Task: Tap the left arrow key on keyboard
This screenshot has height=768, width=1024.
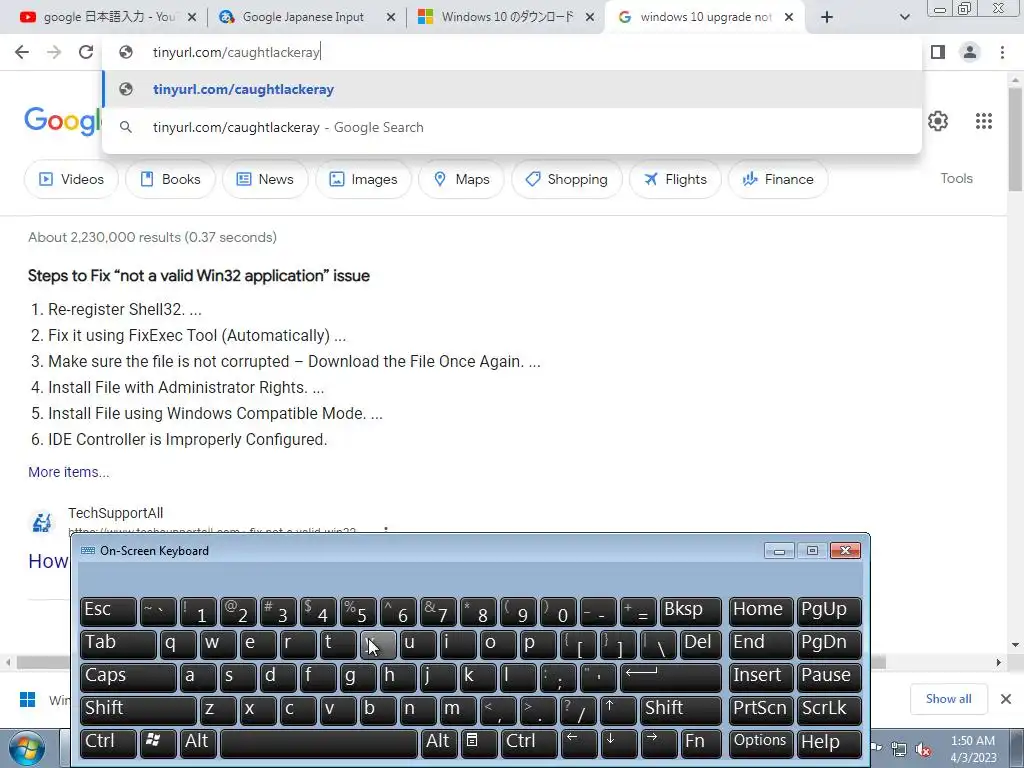Action: (579, 743)
